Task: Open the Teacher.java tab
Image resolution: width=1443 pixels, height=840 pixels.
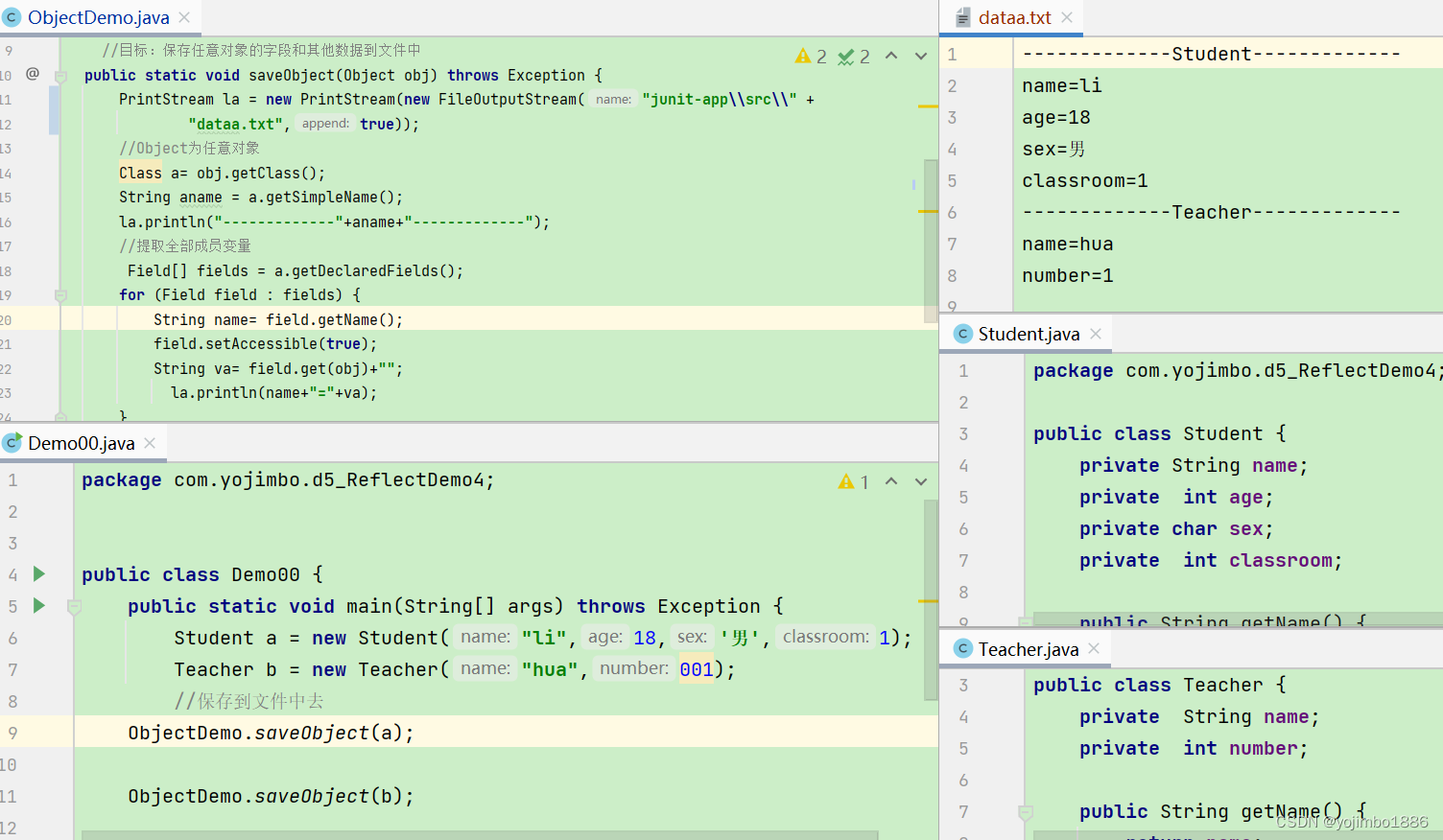Action: pyautogui.click(x=1029, y=649)
